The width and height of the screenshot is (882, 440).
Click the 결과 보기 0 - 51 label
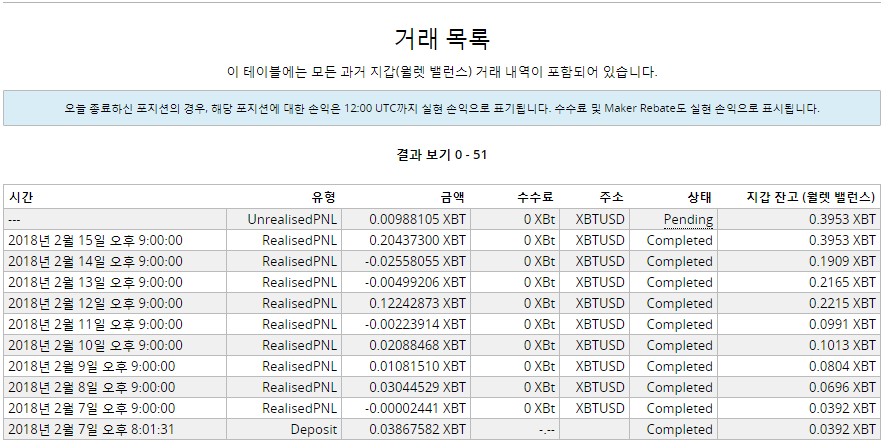(442, 155)
